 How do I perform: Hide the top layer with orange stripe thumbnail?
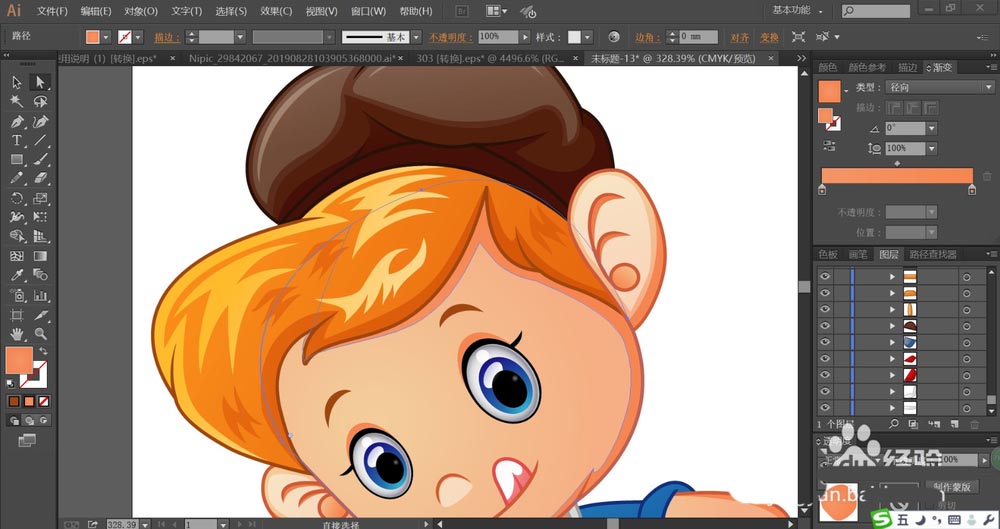[x=825, y=276]
